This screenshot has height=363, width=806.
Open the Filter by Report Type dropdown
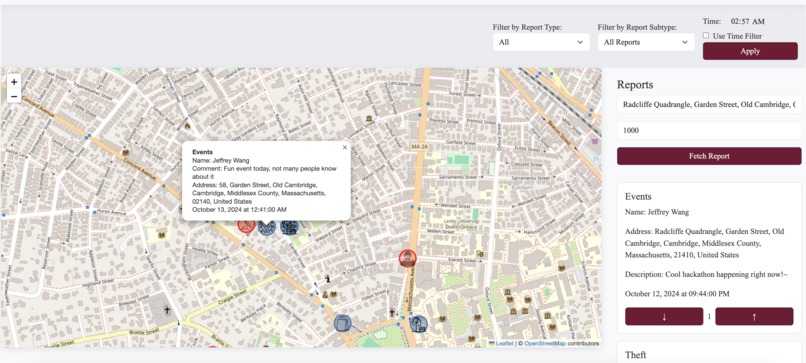541,42
